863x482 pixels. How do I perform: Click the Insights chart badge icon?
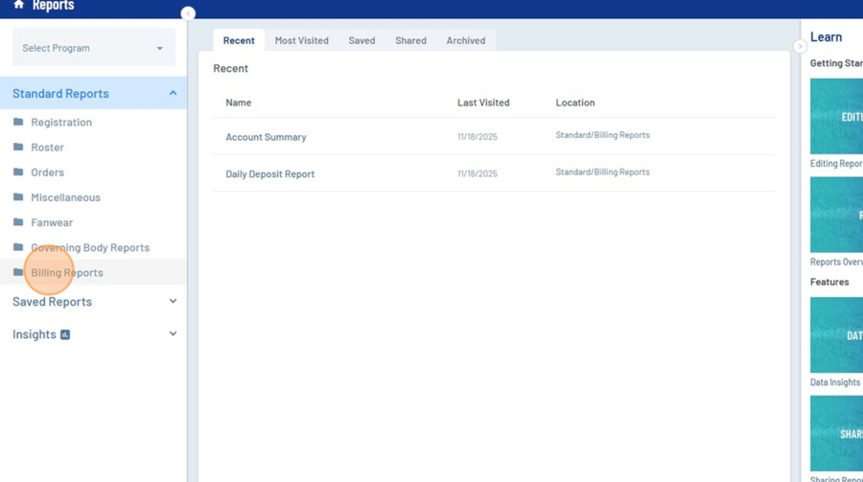pos(65,335)
